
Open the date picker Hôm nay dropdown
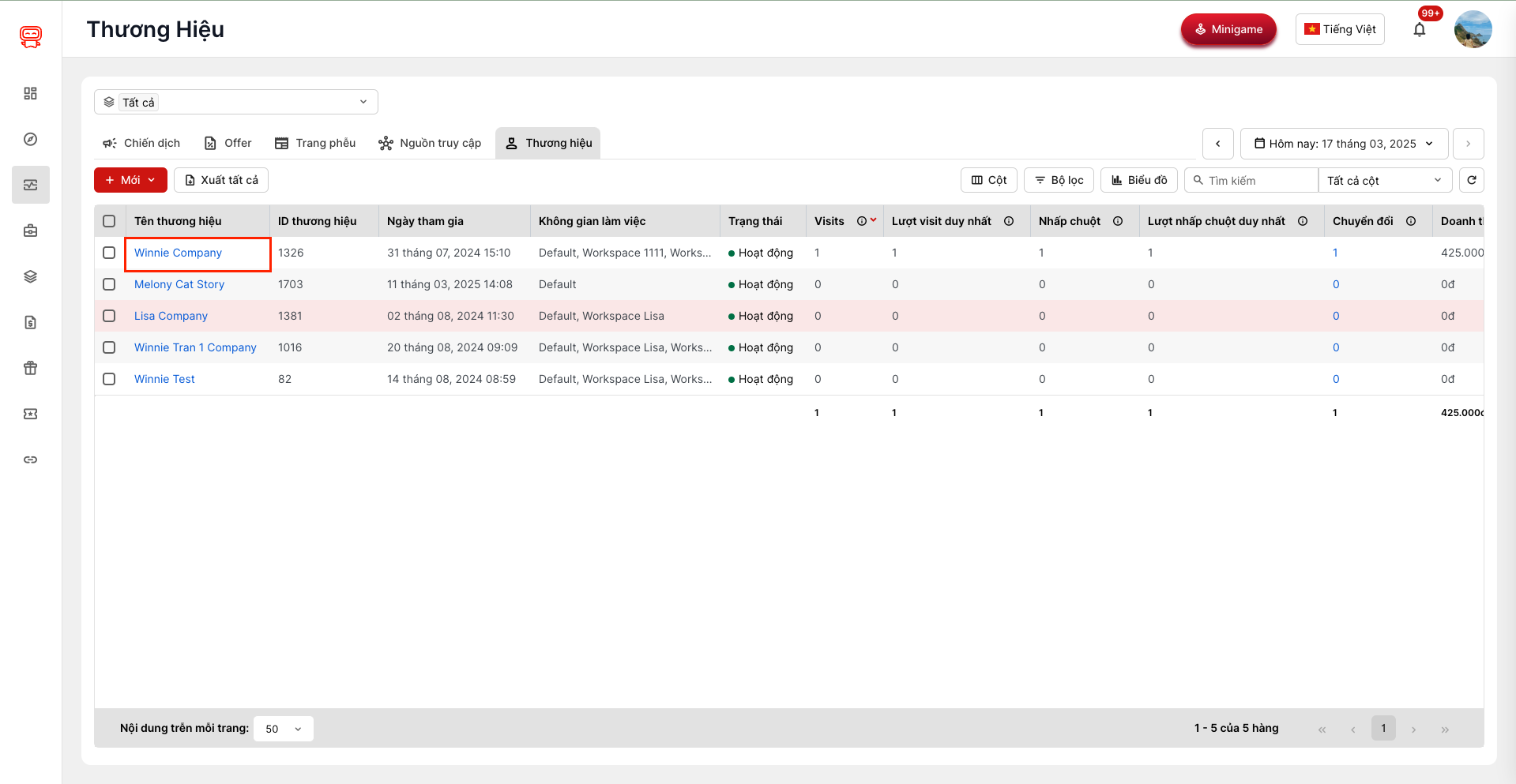(x=1344, y=144)
